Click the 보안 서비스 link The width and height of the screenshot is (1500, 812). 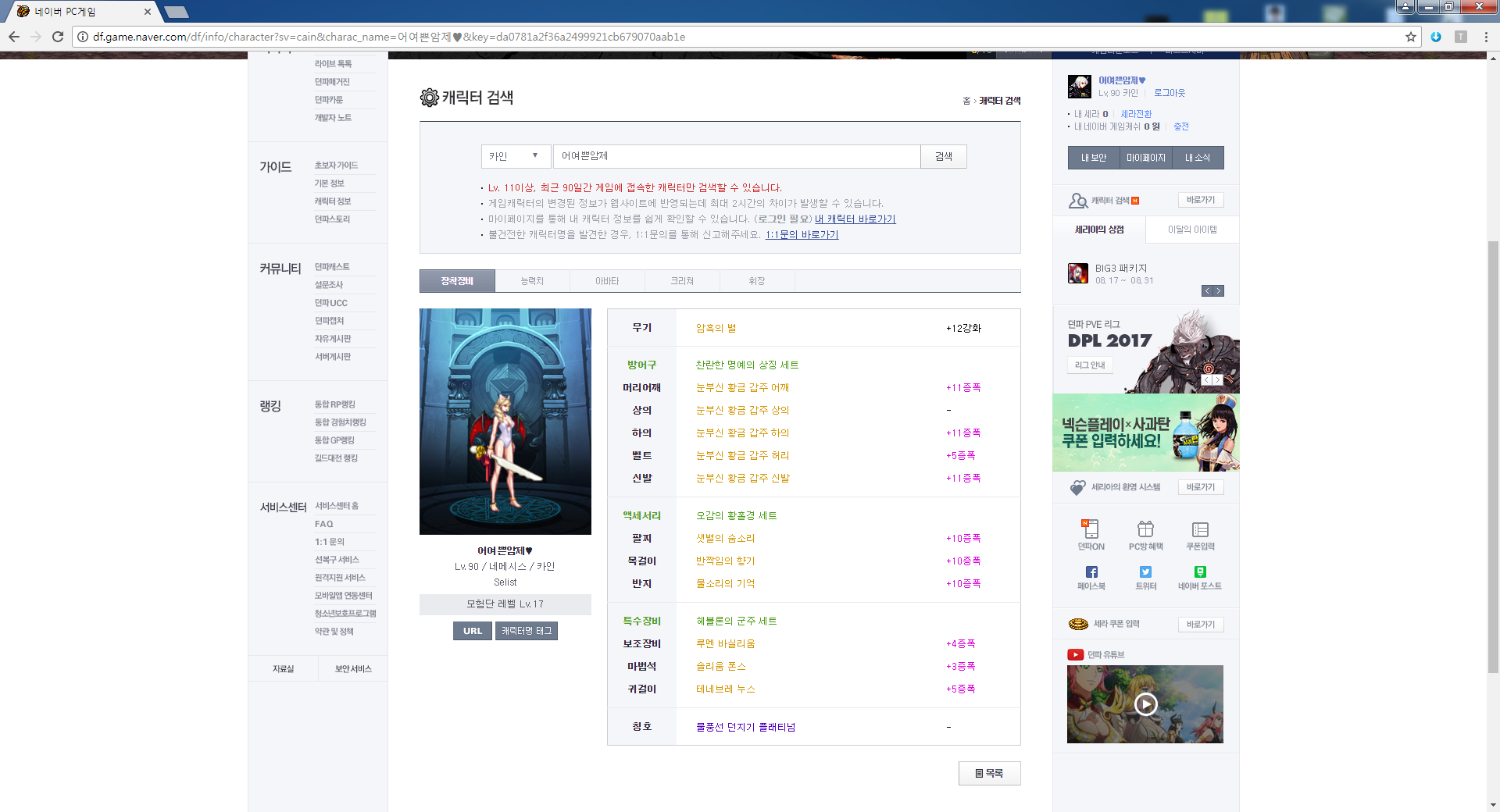pos(353,669)
